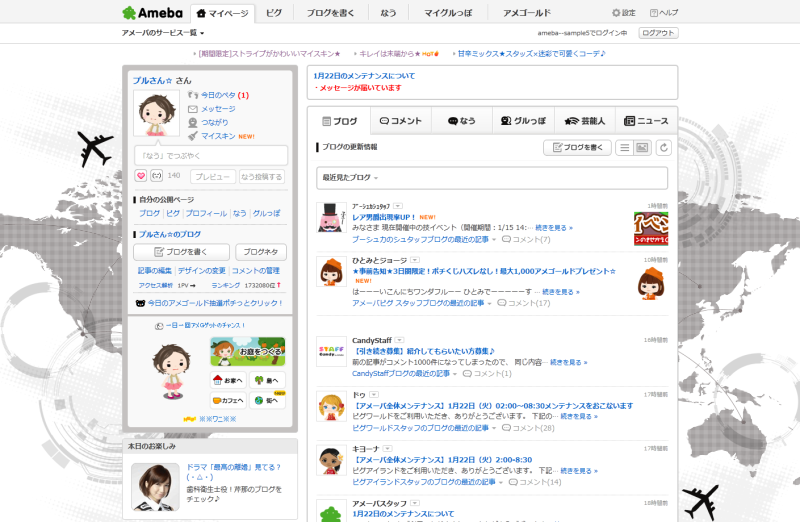Click the pink heart emoji icon
Image resolution: width=800 pixels, height=522 pixels.
(141, 176)
